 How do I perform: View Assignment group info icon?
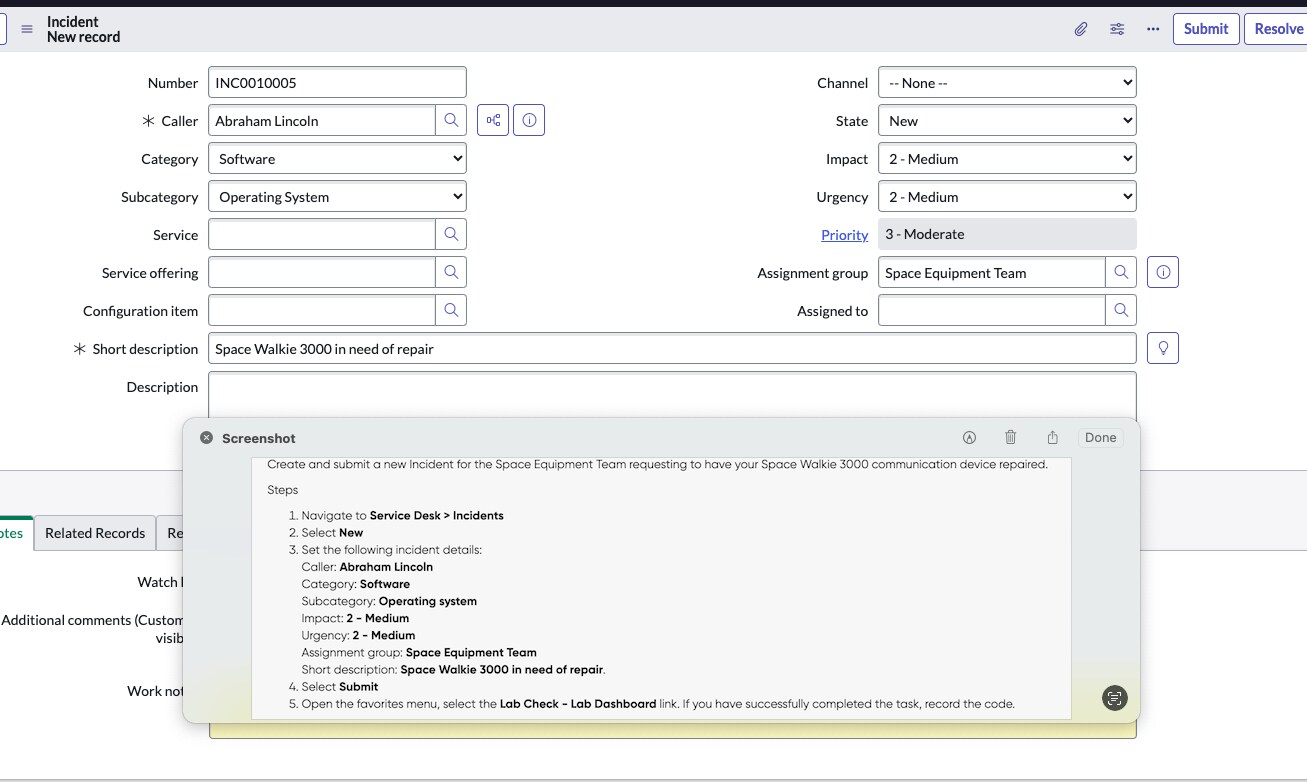point(1162,271)
